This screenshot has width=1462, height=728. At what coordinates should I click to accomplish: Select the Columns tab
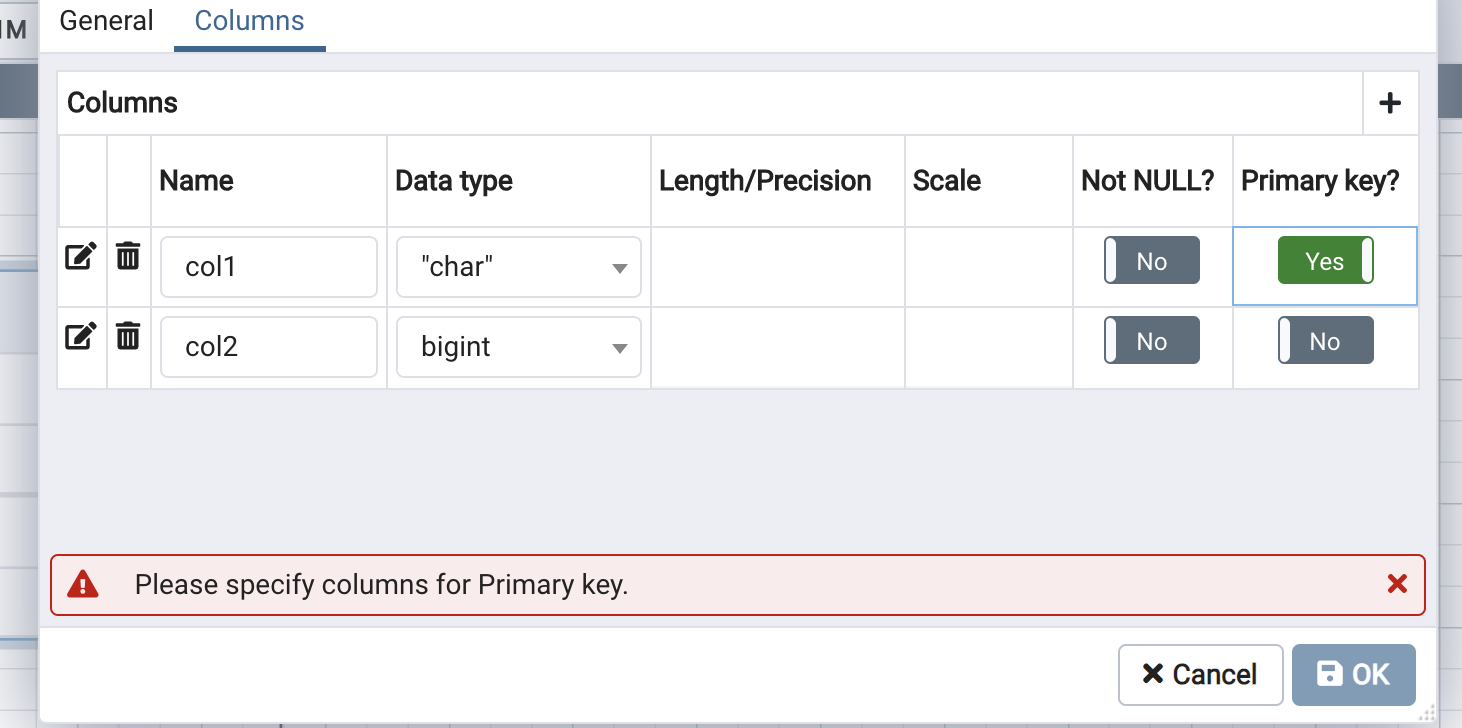pyautogui.click(x=249, y=21)
